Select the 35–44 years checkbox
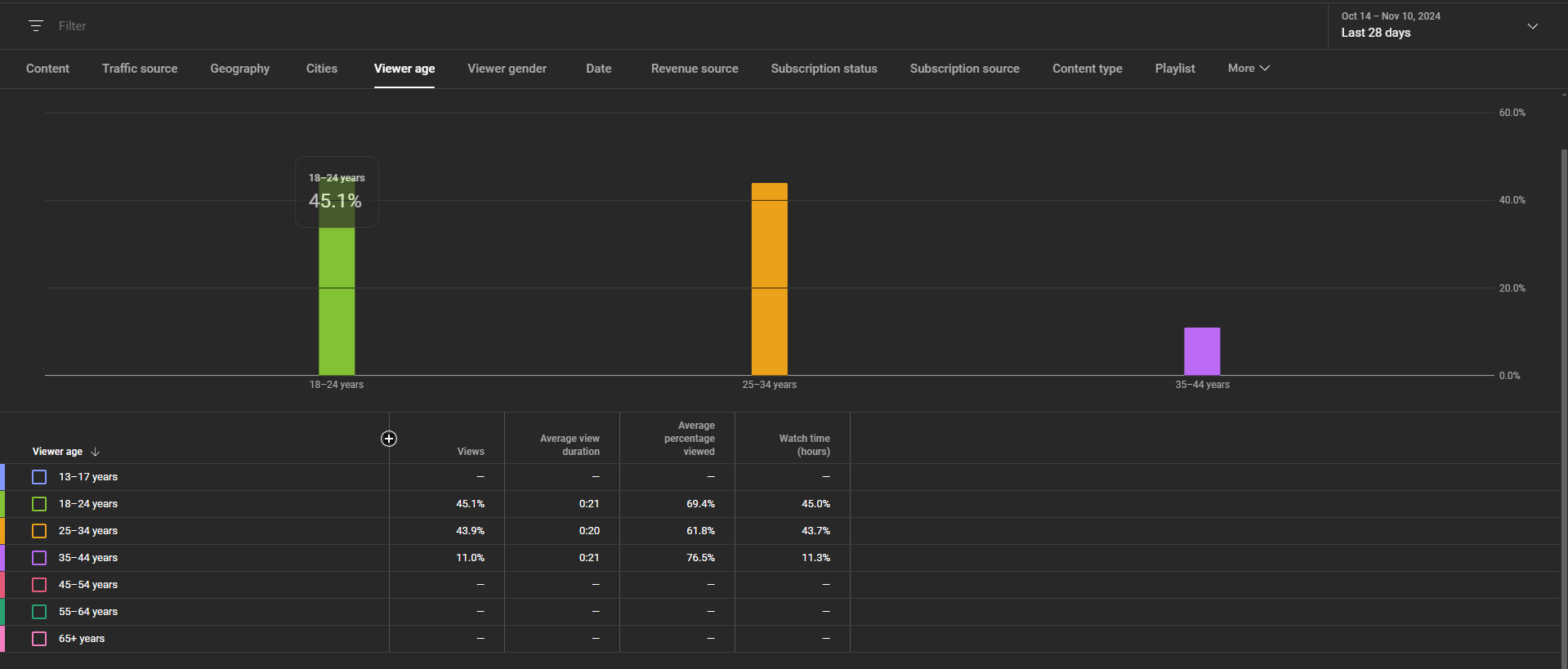This screenshot has height=669, width=1568. click(x=39, y=558)
